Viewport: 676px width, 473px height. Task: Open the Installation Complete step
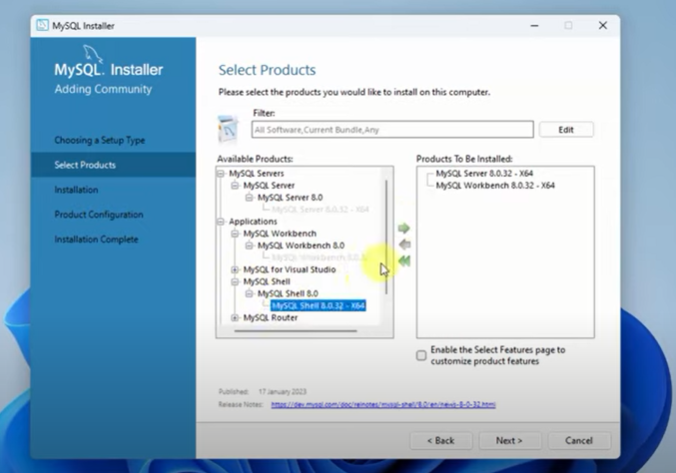pyautogui.click(x=96, y=239)
